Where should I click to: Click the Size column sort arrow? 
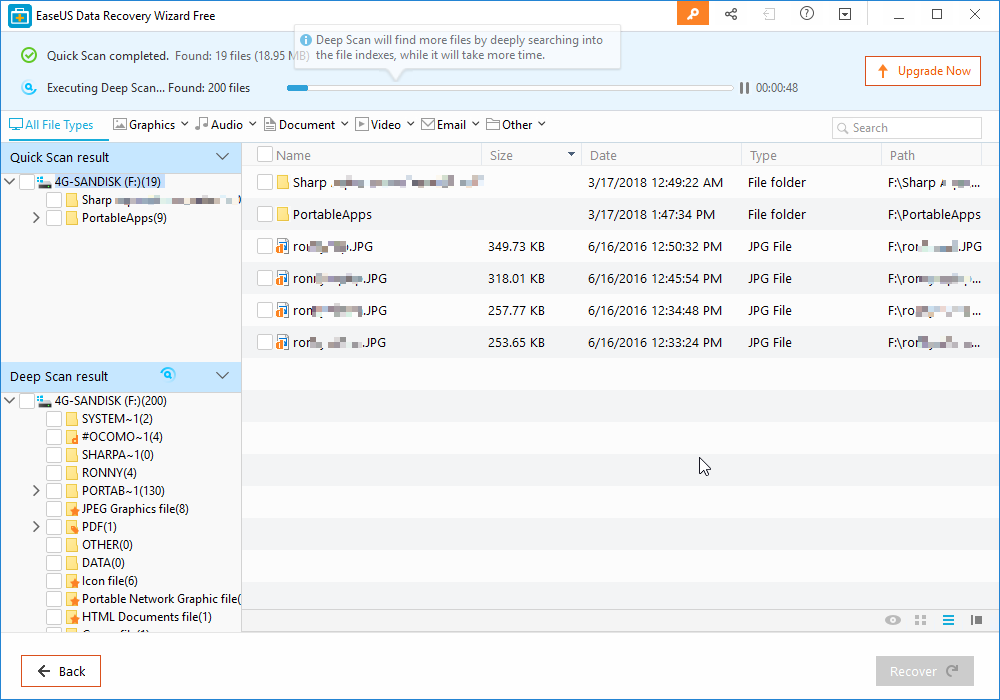click(x=571, y=155)
